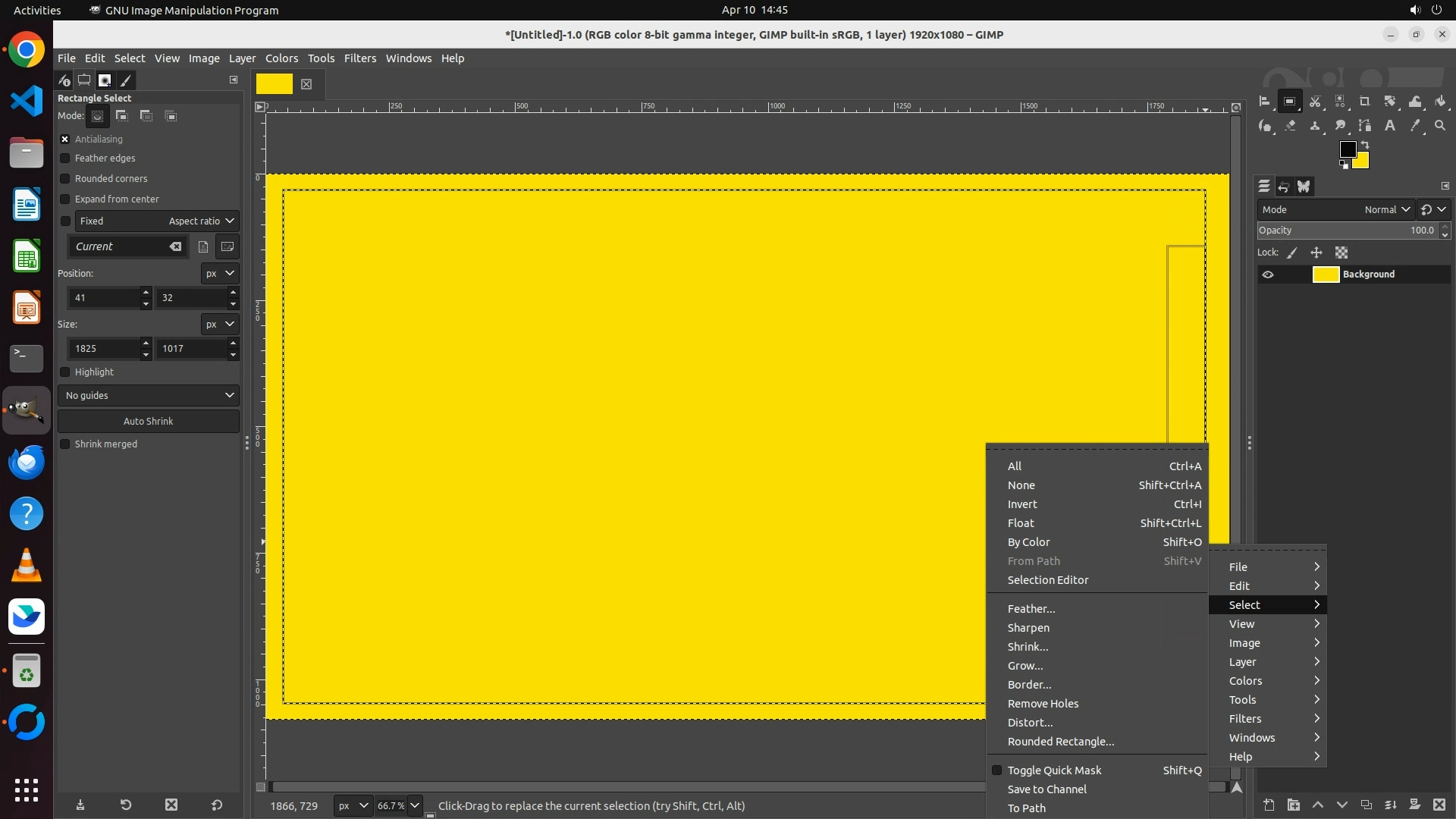
Task: Select the Crop tool
Action: click(x=1365, y=102)
